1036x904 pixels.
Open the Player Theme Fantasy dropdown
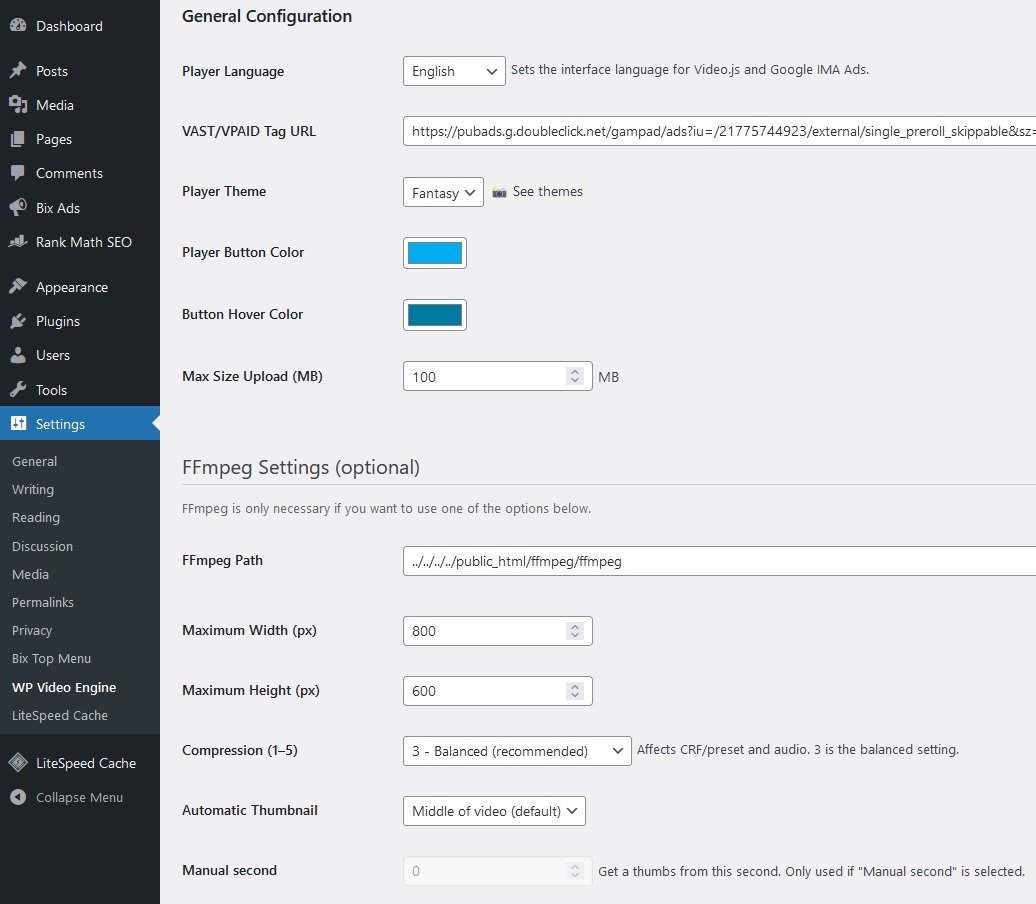[x=443, y=192]
